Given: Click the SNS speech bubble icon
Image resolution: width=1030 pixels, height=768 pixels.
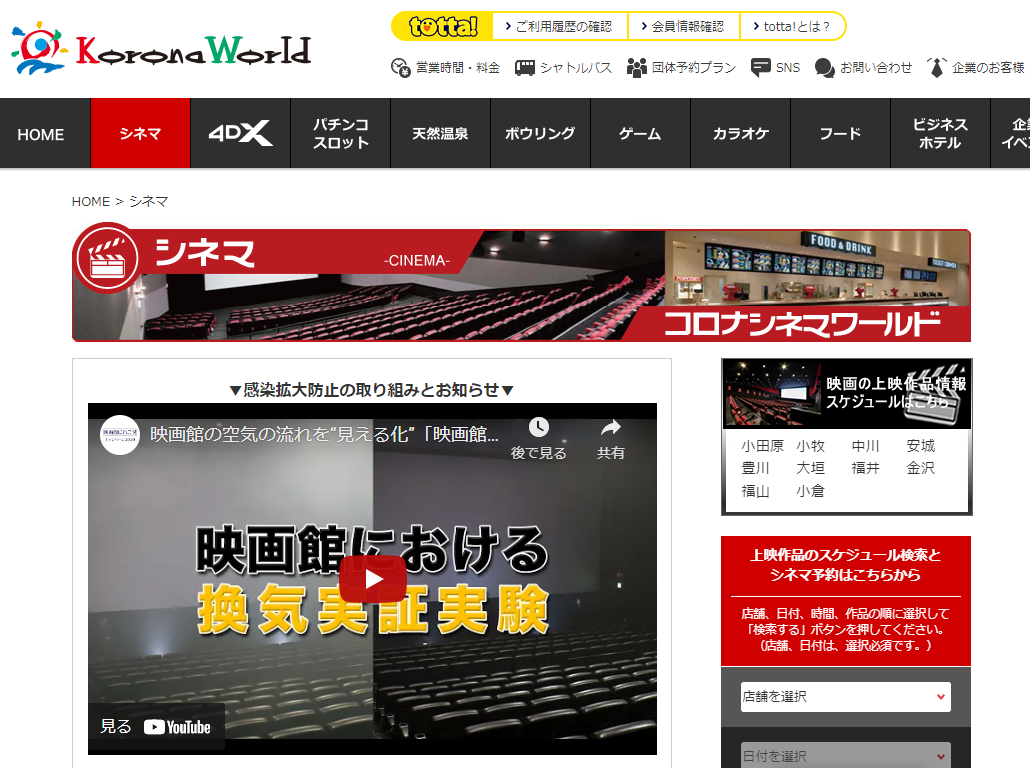Looking at the screenshot, I should 761,67.
